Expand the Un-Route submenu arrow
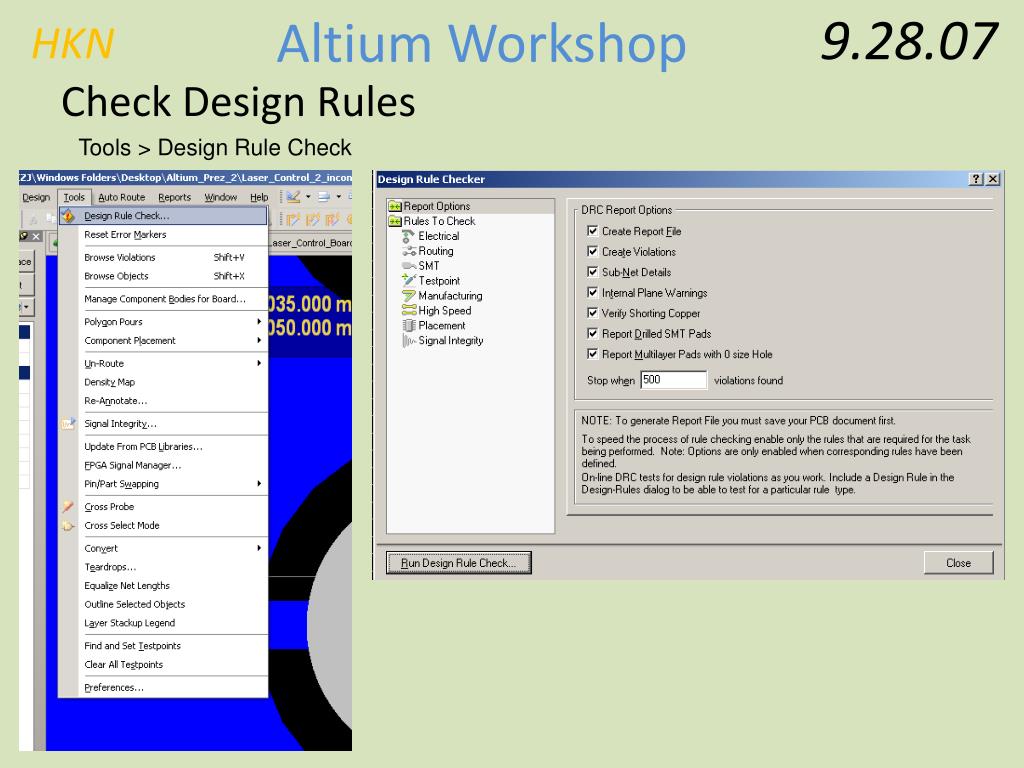Viewport: 1024px width, 768px height. pyautogui.click(x=259, y=364)
